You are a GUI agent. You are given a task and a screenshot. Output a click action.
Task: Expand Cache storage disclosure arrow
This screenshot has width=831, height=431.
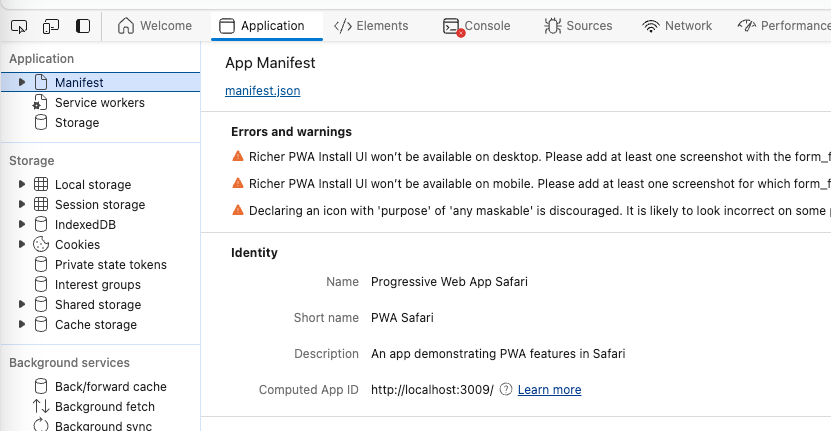click(x=22, y=325)
